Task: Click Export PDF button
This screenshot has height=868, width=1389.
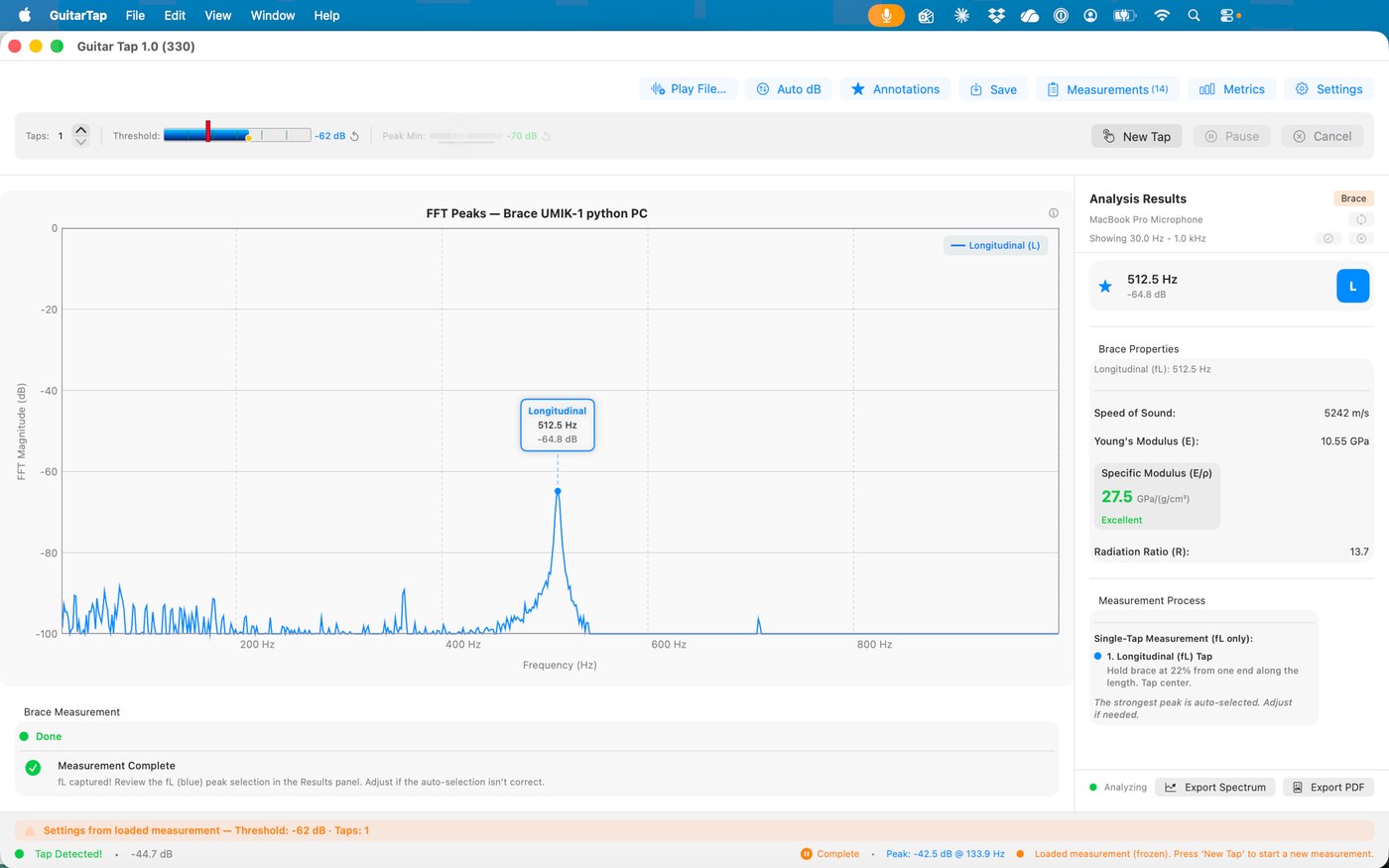Action: (x=1327, y=787)
